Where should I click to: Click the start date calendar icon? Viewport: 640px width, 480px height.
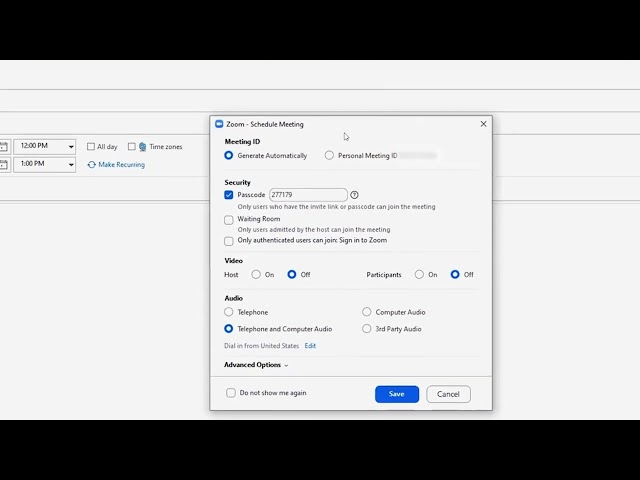[x=4, y=147]
